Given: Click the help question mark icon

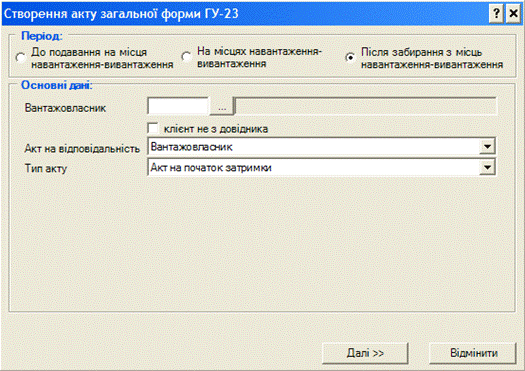Looking at the screenshot, I should point(496,14).
